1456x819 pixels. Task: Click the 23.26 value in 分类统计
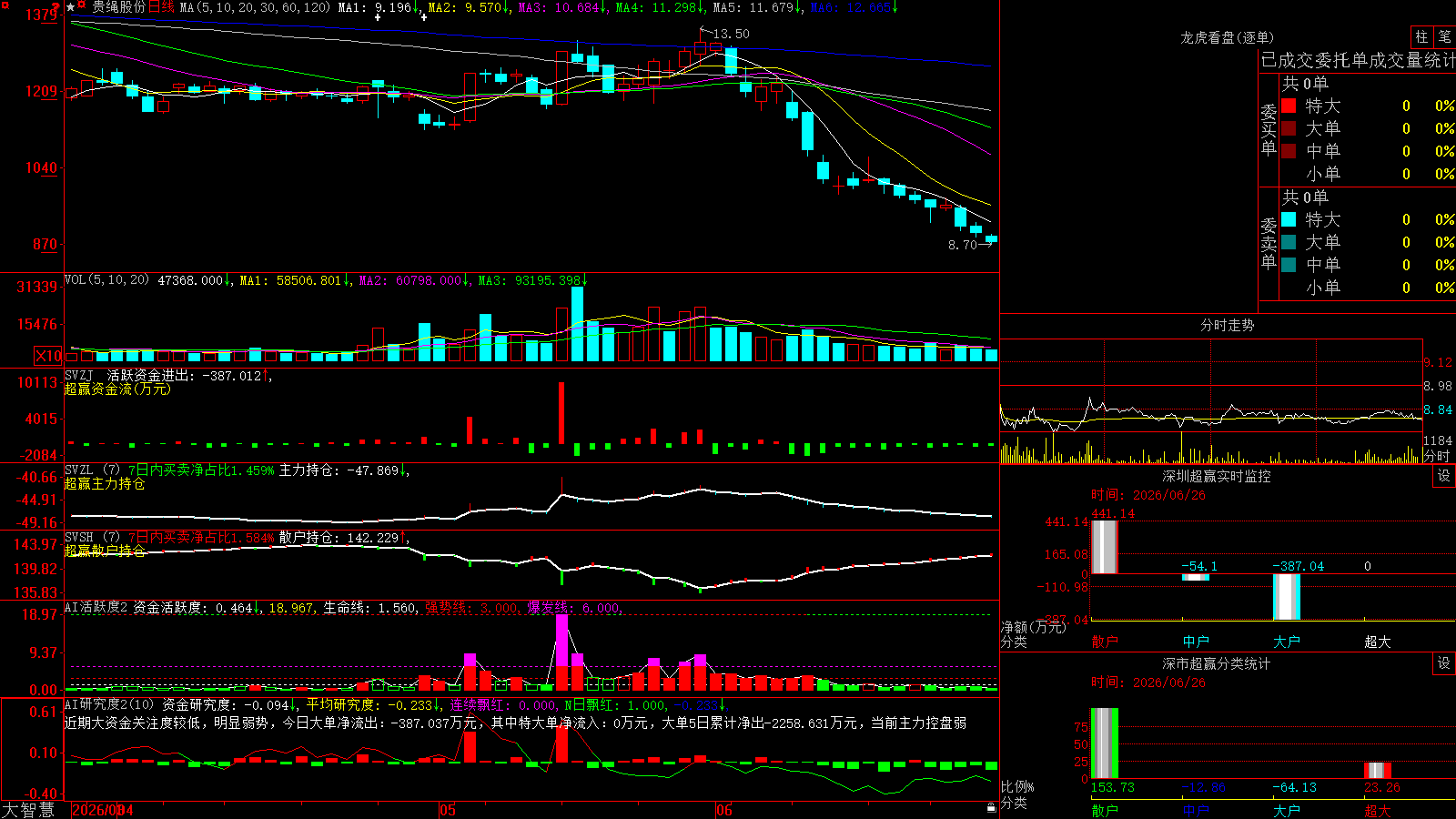tap(1382, 787)
